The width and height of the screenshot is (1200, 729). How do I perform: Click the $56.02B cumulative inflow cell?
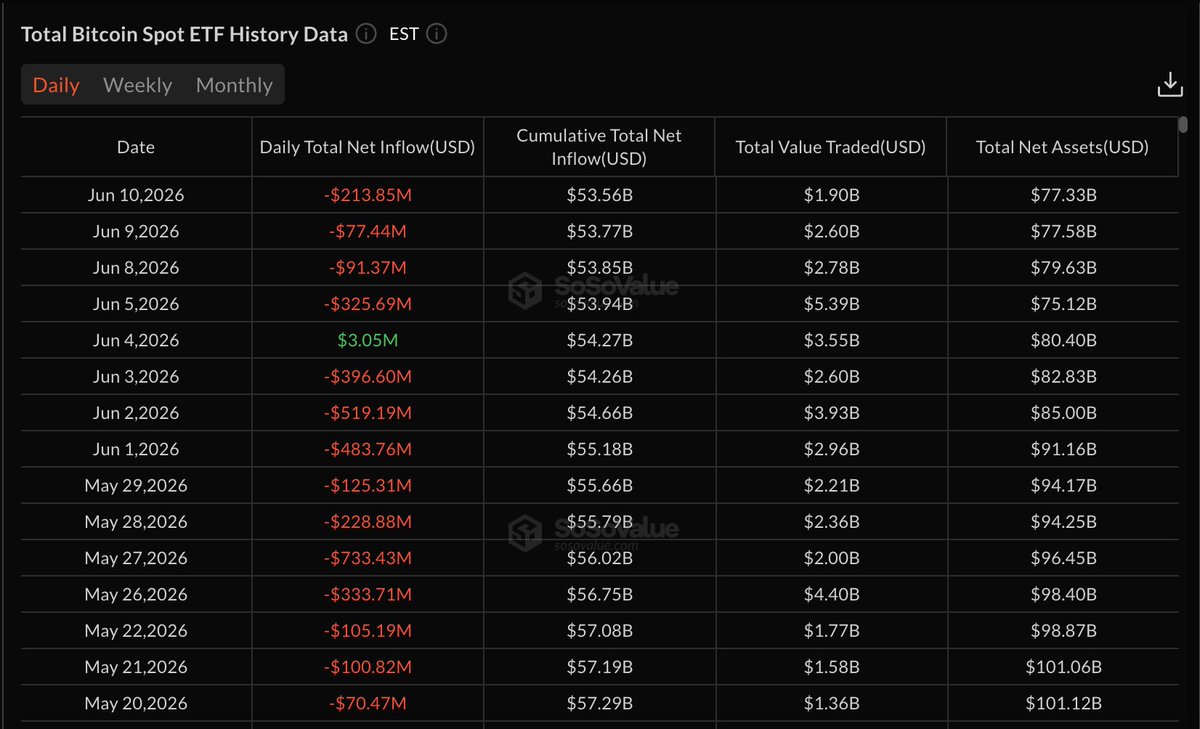pyautogui.click(x=599, y=557)
